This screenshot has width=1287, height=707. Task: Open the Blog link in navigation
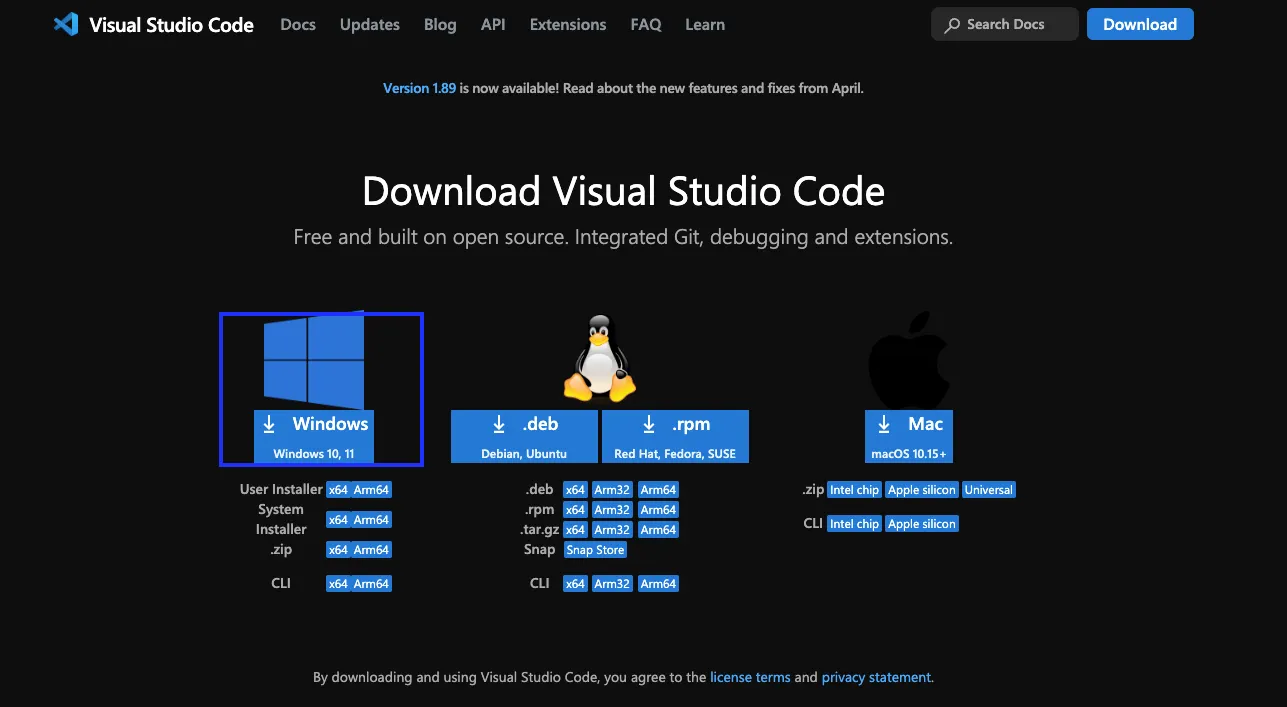tap(440, 24)
